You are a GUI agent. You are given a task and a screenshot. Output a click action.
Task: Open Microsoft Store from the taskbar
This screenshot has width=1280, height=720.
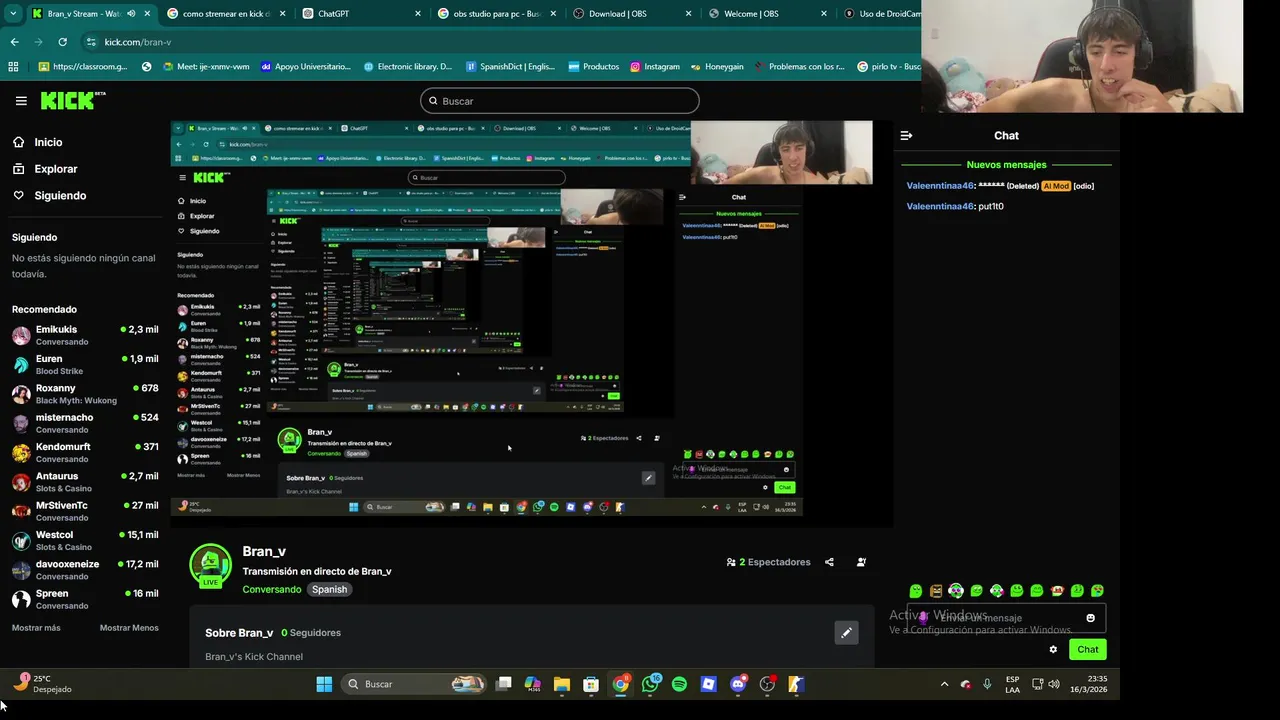coord(591,684)
